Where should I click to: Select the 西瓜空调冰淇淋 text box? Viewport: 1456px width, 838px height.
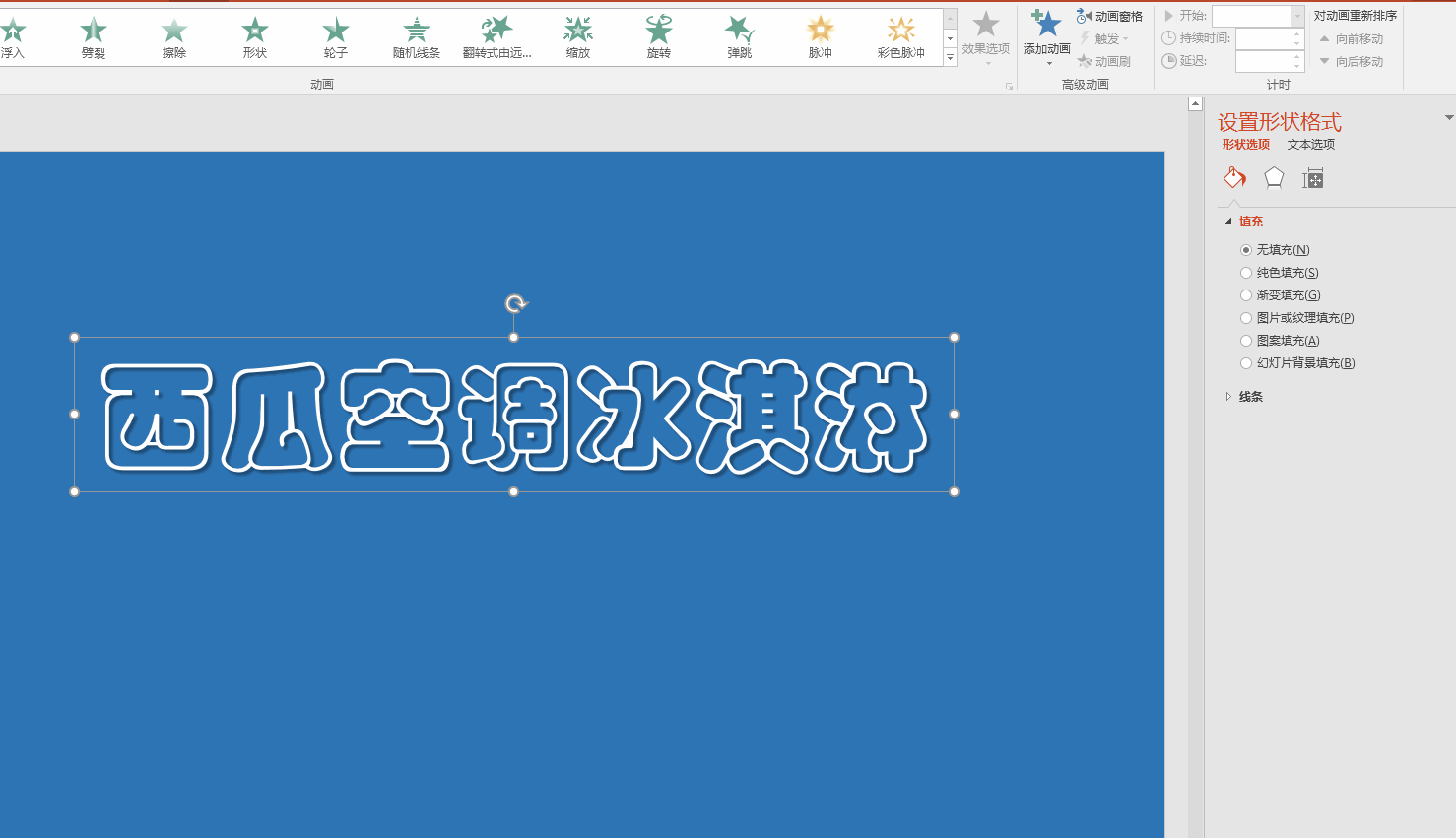tap(514, 415)
